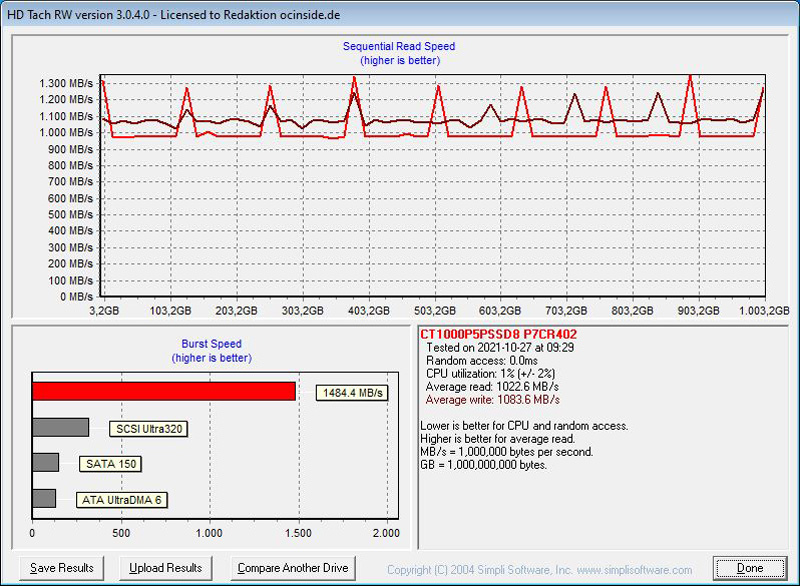
Task: Select the Average read: 1022.6 MB/s line
Action: (x=492, y=387)
